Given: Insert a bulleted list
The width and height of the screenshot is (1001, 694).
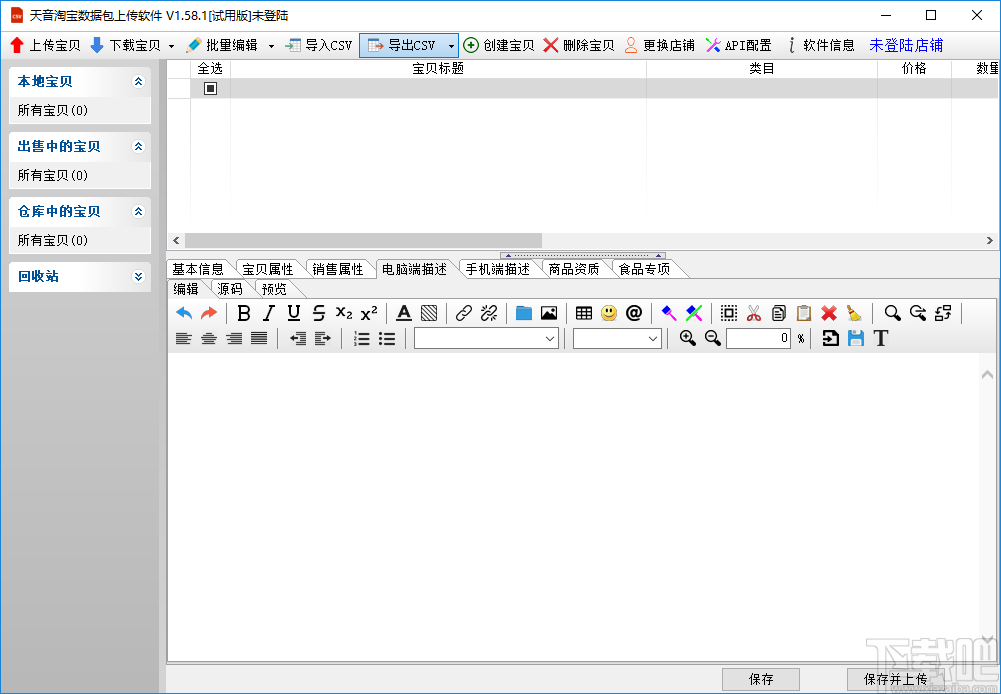Looking at the screenshot, I should click(387, 338).
